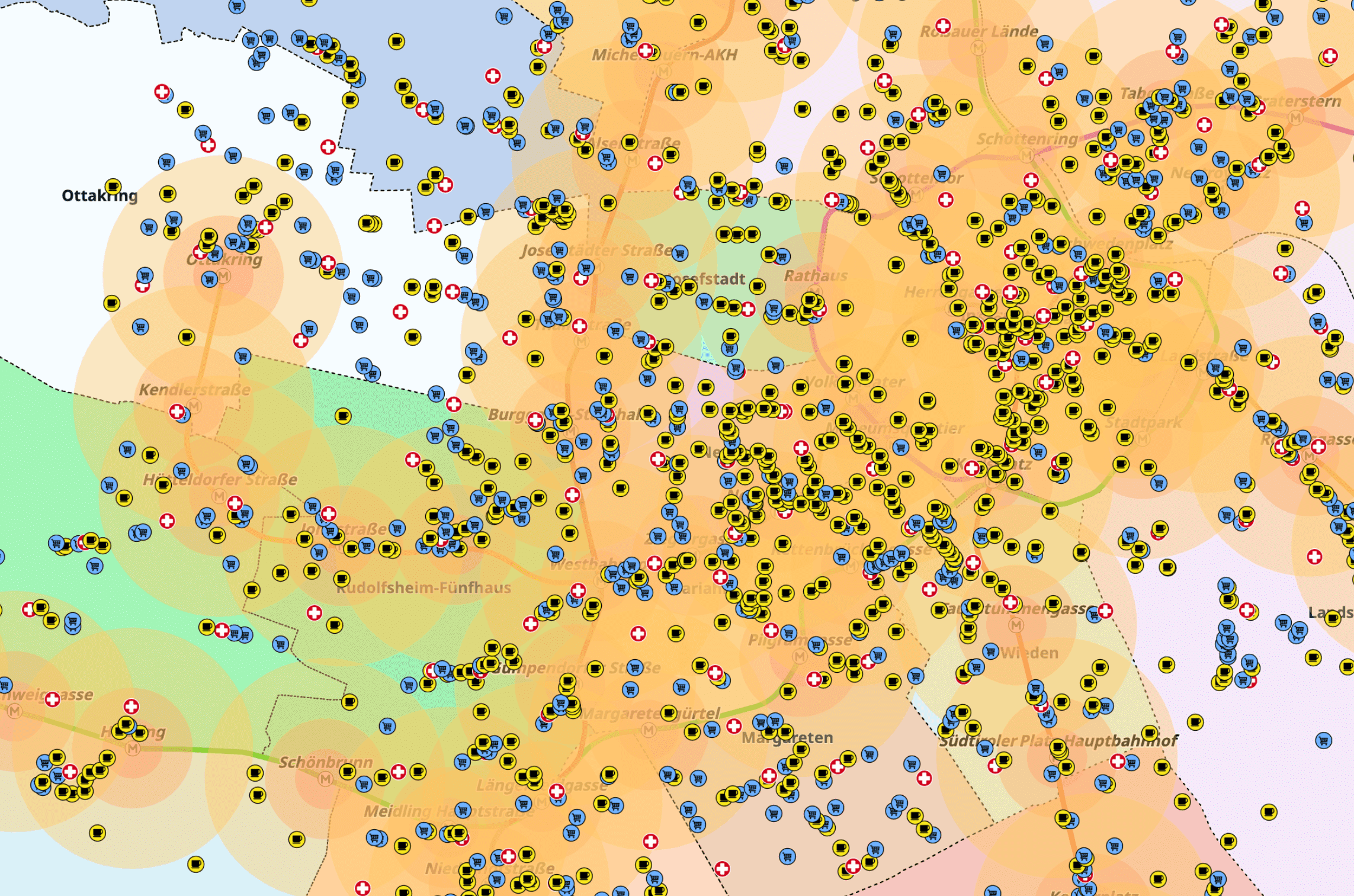The height and width of the screenshot is (896, 1354).
Task: Click the Schönbrunn metro station M icon
Action: [x=325, y=779]
